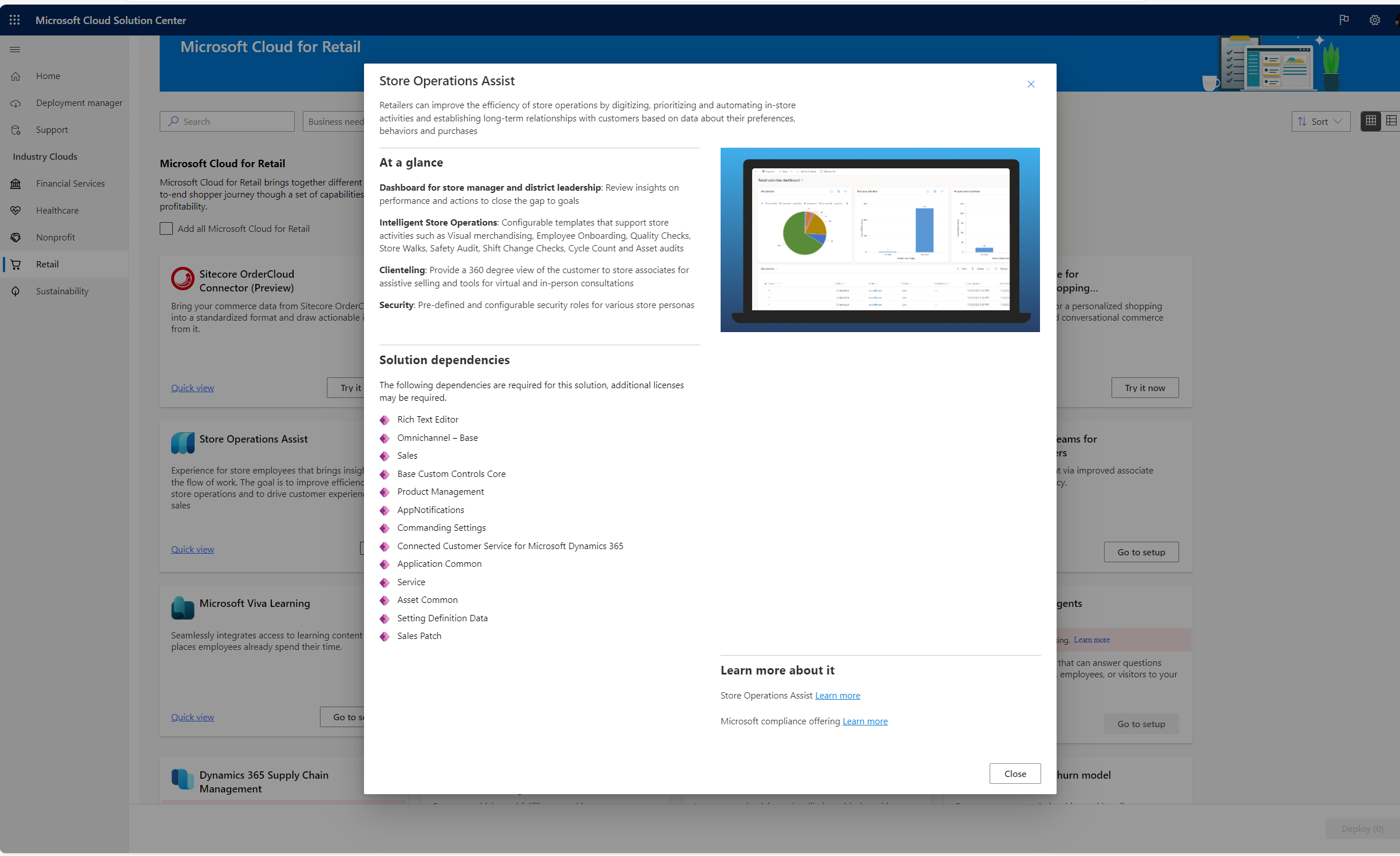Click the Support icon in sidebar

pos(15,130)
